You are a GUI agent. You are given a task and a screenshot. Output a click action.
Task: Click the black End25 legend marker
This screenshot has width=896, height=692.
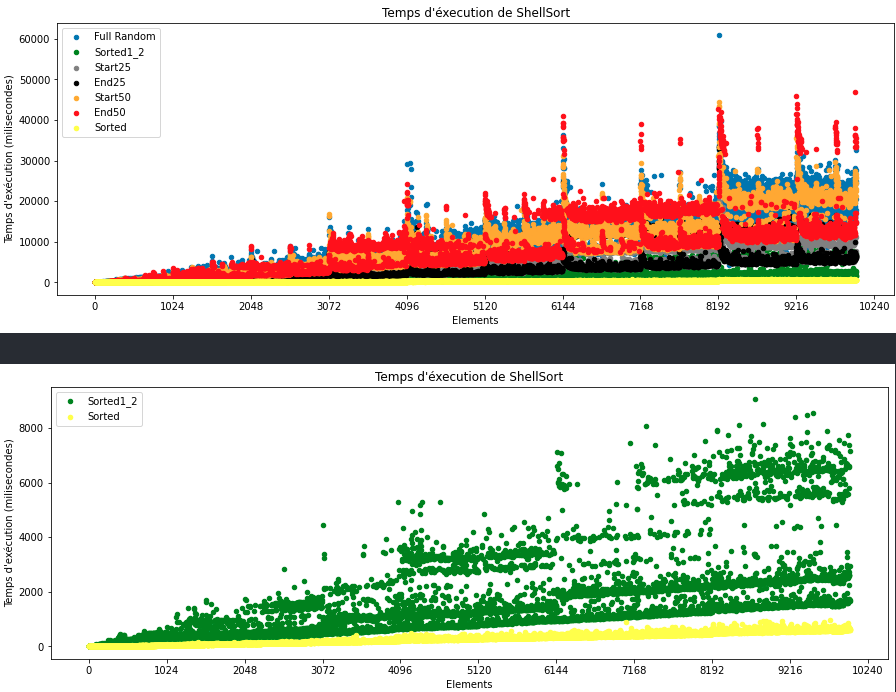pos(77,83)
